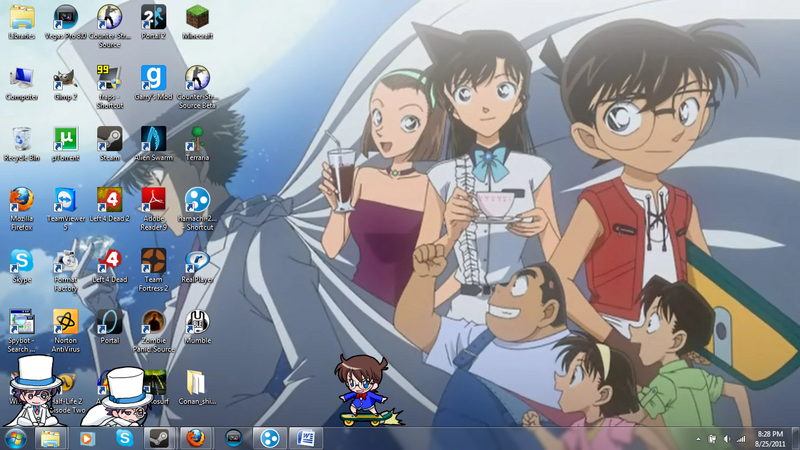The height and width of the screenshot is (450, 800).
Task: Select the Alien Swarm icon
Action: tap(153, 139)
